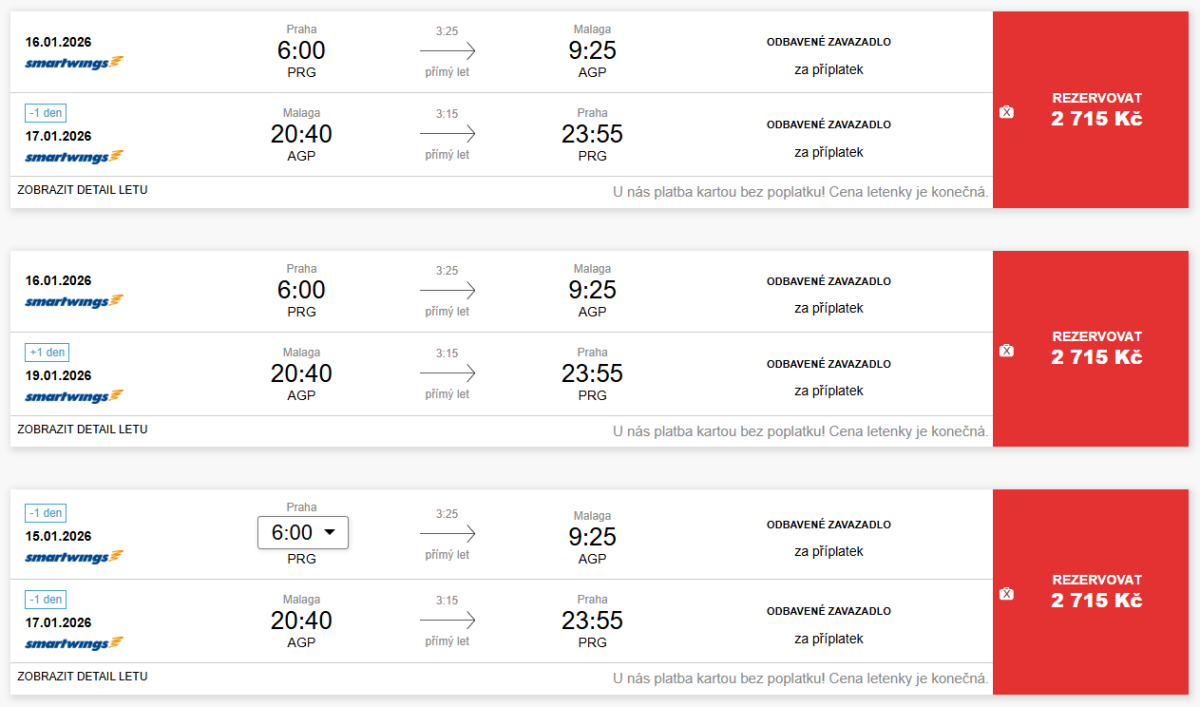Select the "-1 den" badge above 15.01.2026
Viewport: 1200px width, 707px height.
(47, 513)
